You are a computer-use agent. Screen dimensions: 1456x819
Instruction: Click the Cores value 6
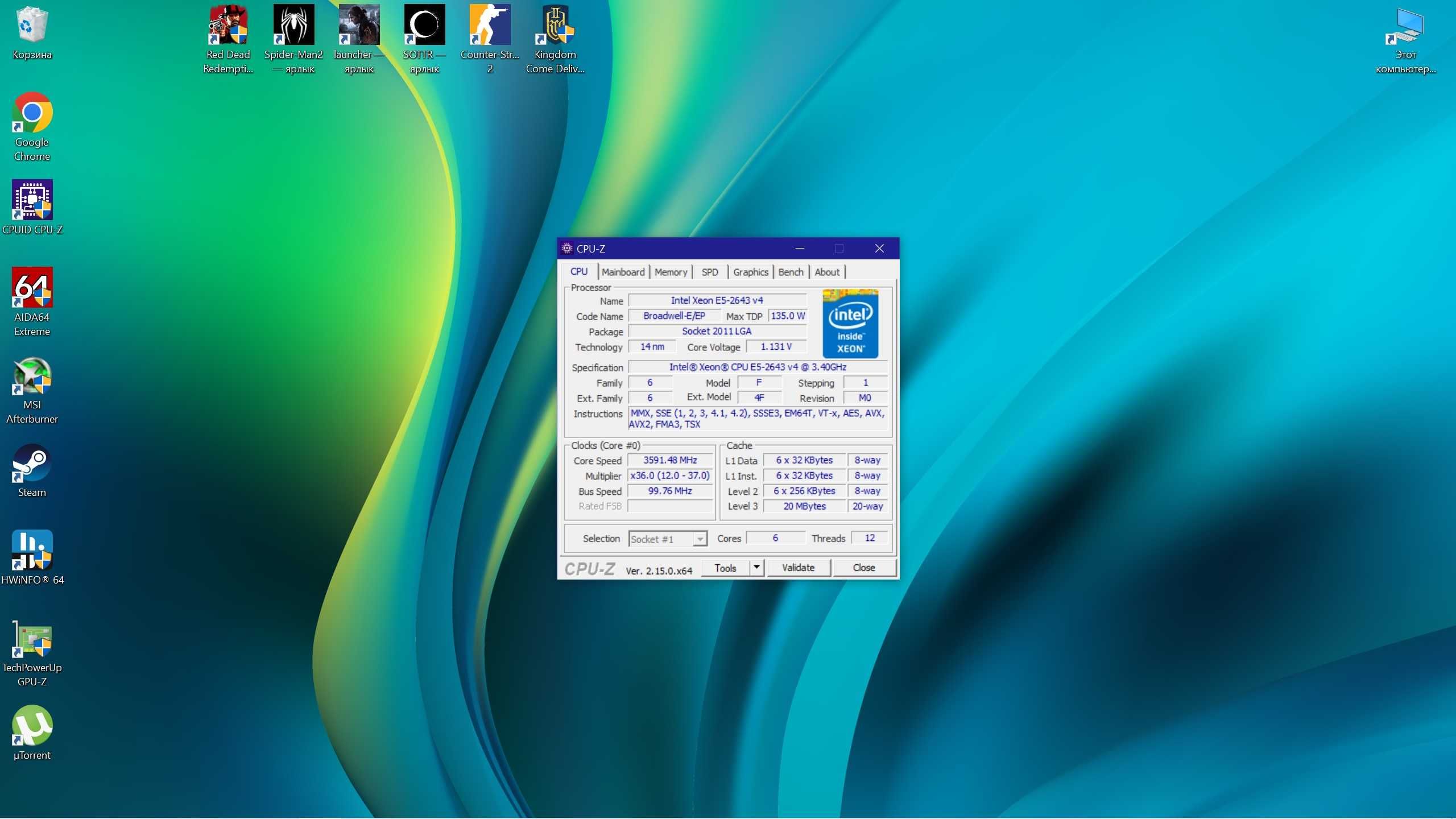tap(775, 538)
